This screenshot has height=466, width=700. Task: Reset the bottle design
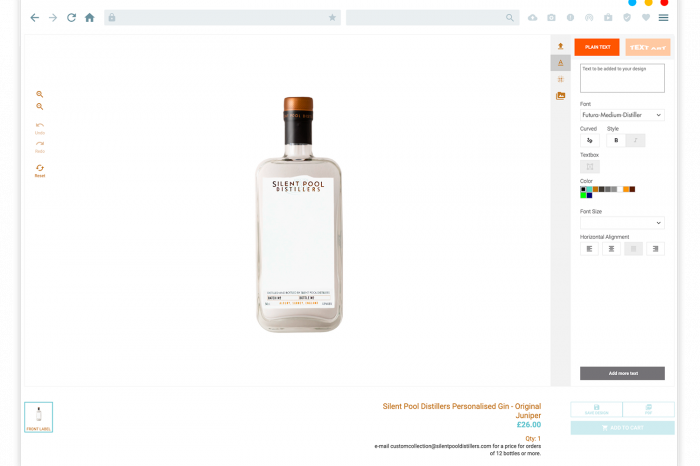(40, 171)
